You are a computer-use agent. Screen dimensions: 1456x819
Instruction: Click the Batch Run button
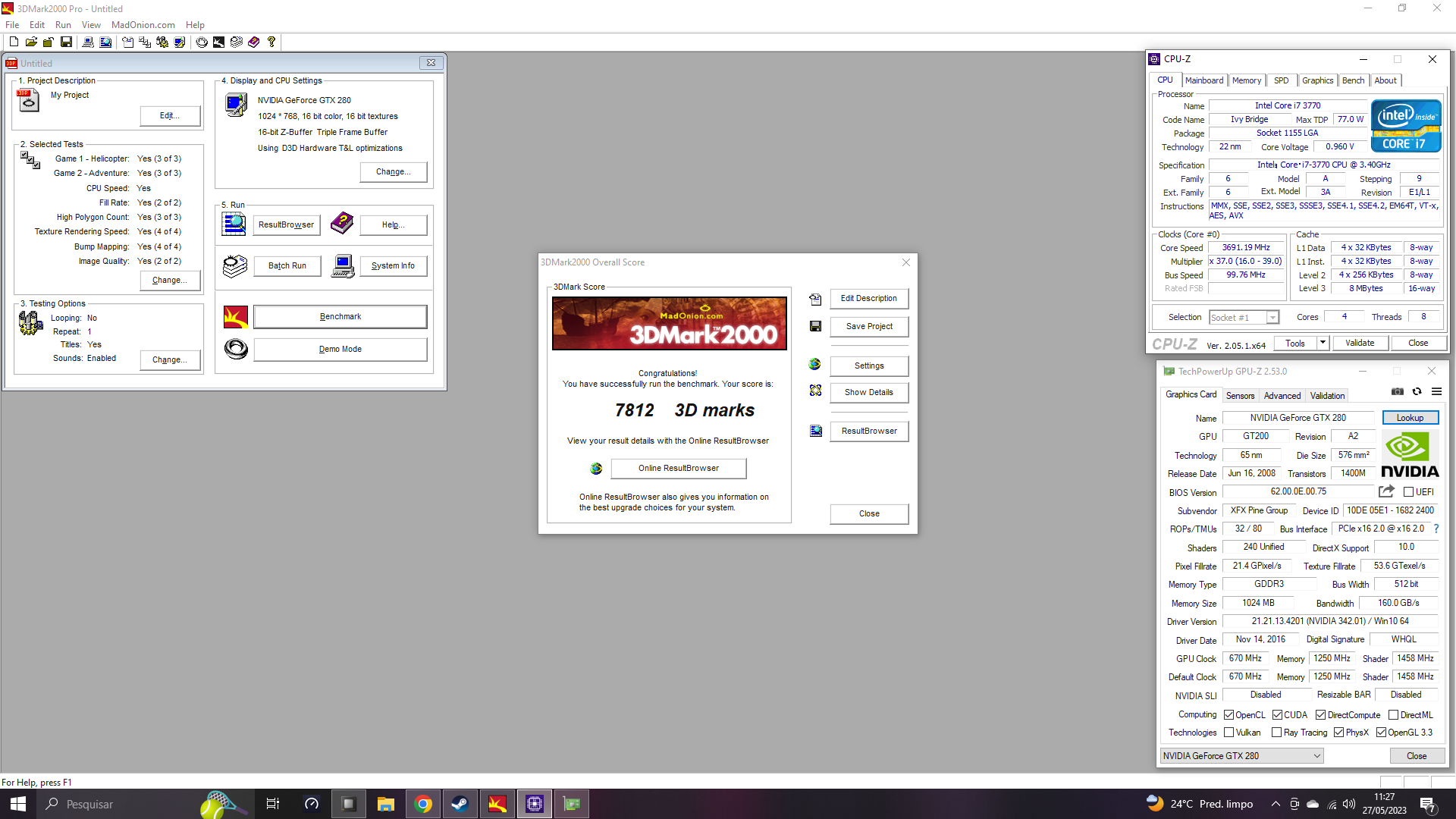(287, 266)
